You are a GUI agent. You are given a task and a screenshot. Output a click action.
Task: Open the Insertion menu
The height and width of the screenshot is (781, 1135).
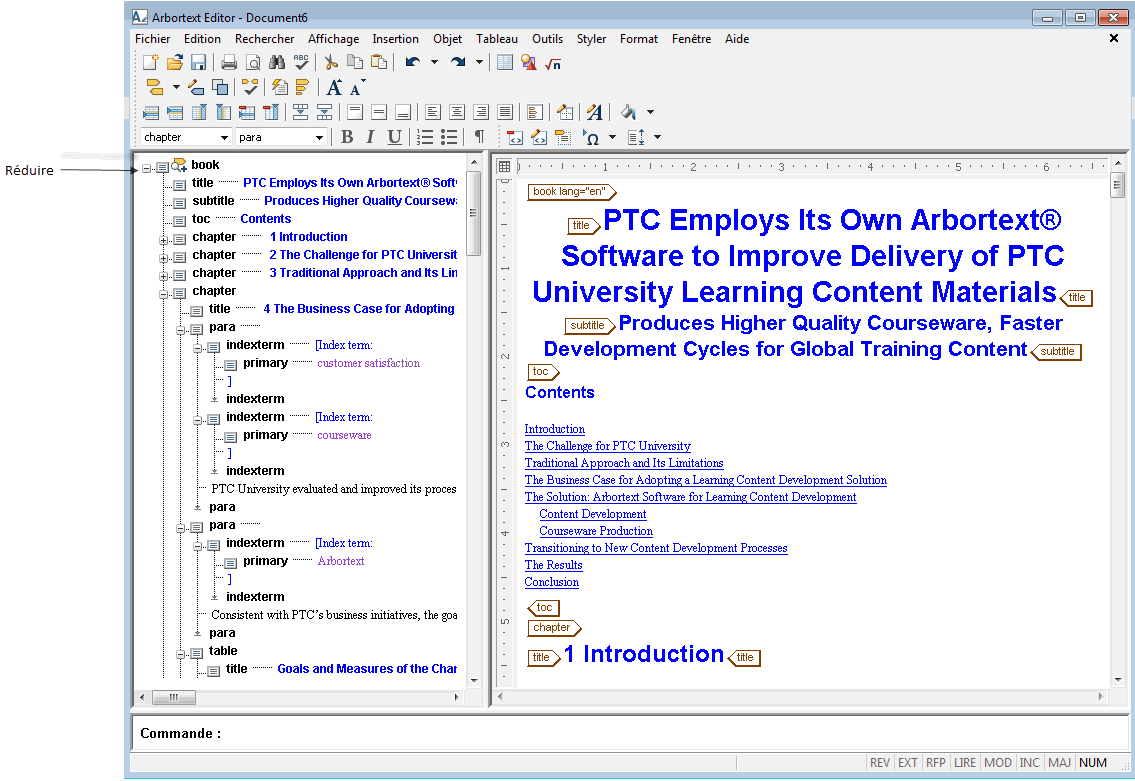(395, 39)
